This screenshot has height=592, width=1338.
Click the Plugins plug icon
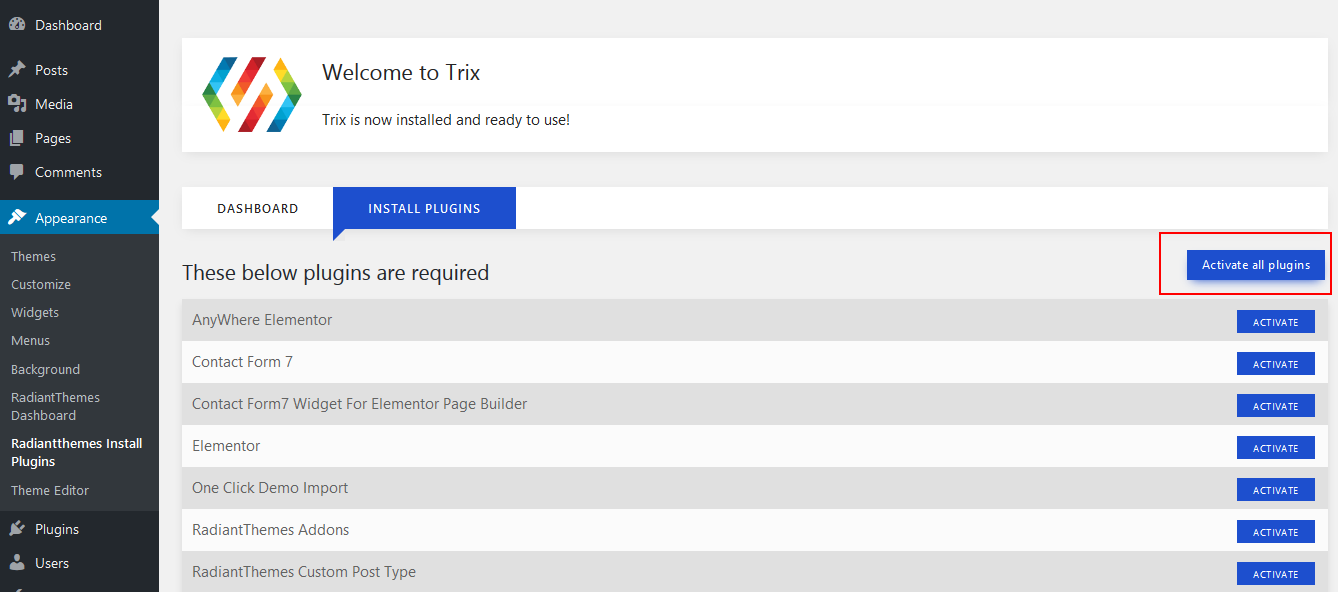tap(17, 529)
